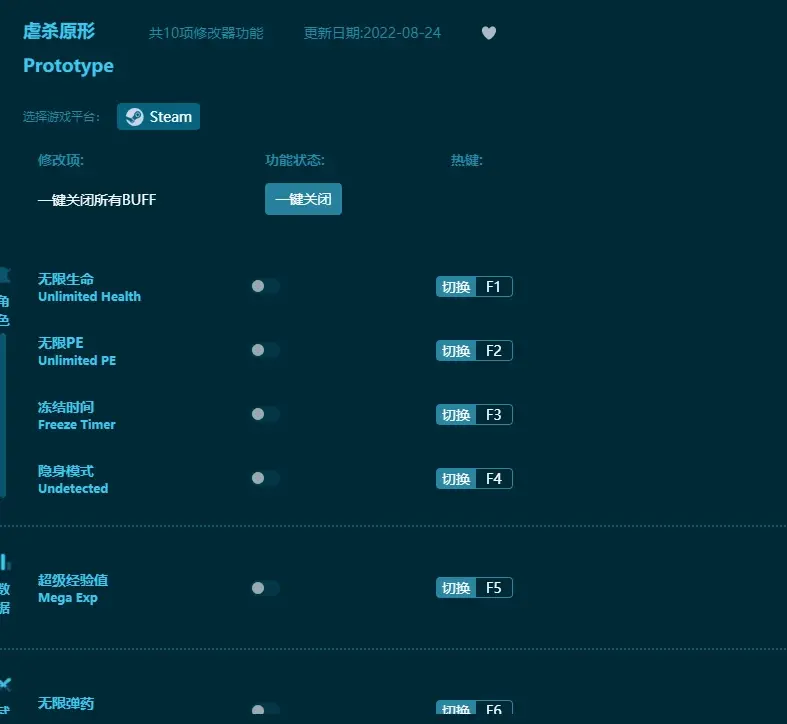Click the Prototype English title

point(68,66)
